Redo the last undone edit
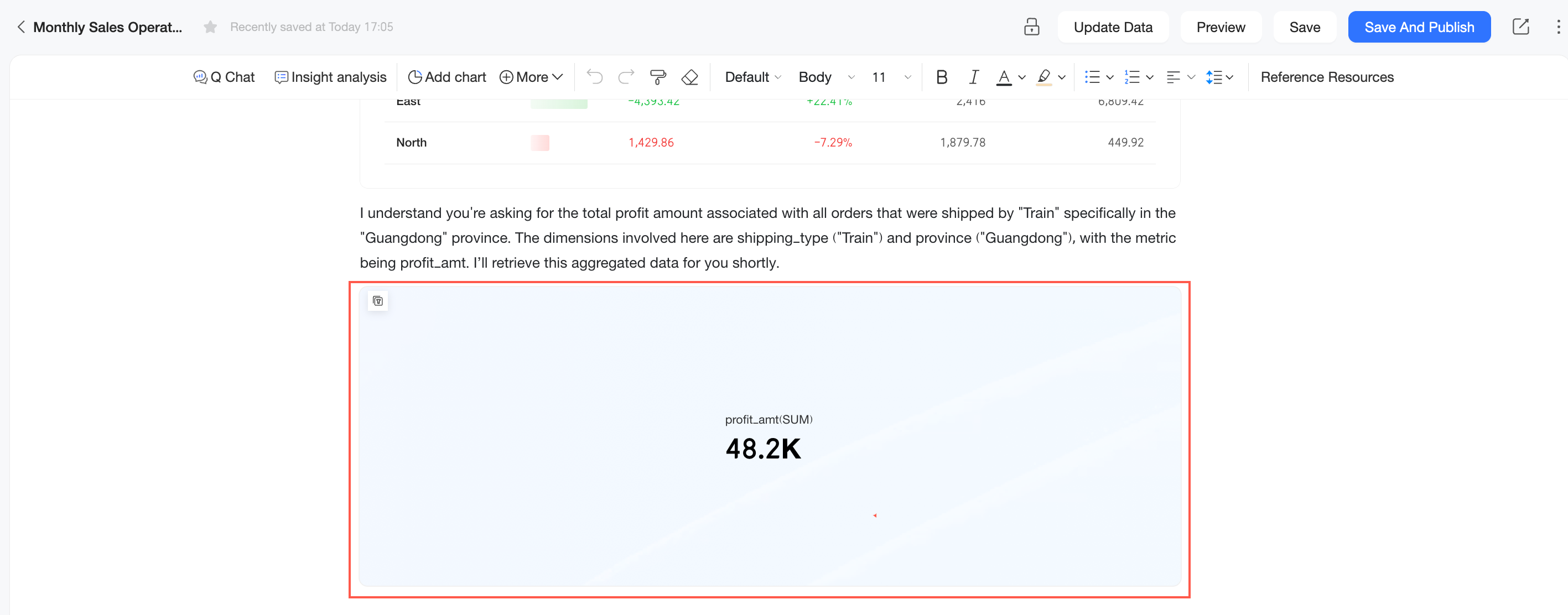The height and width of the screenshot is (615, 1568). [626, 77]
